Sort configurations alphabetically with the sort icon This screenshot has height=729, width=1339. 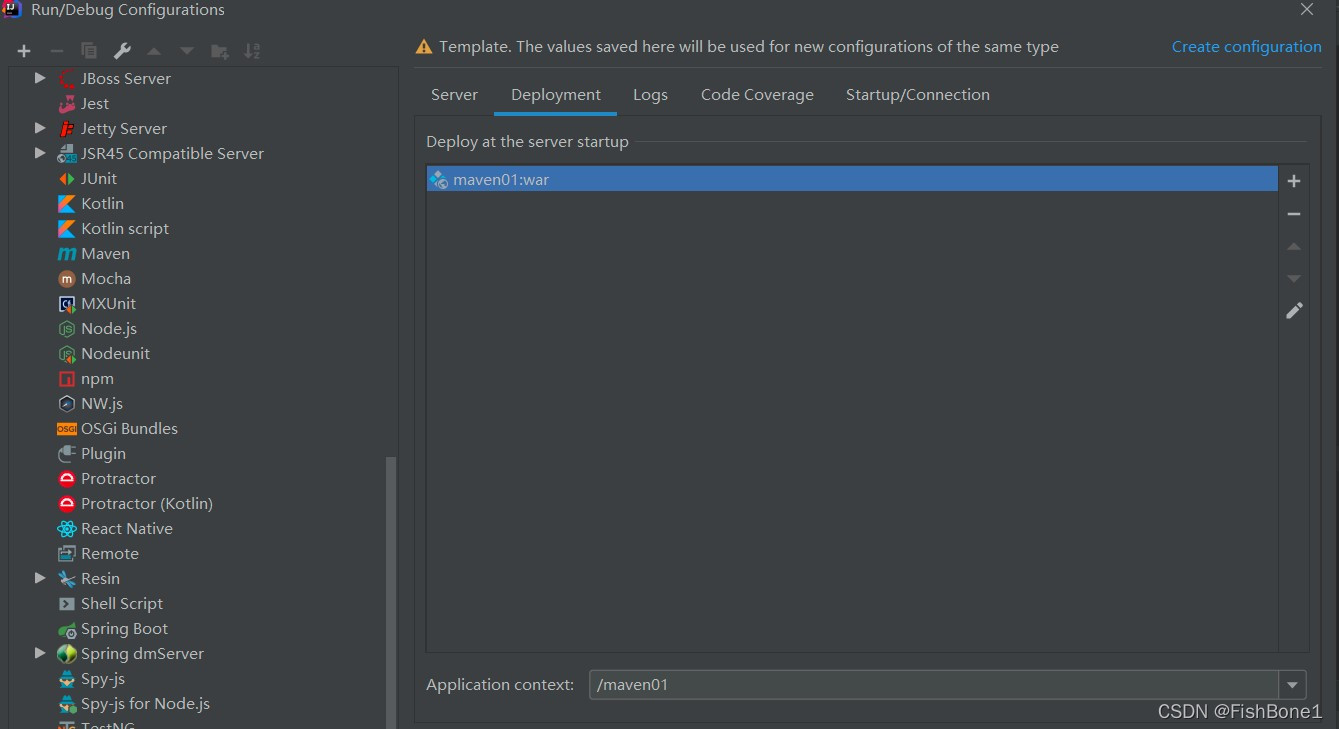pos(252,51)
